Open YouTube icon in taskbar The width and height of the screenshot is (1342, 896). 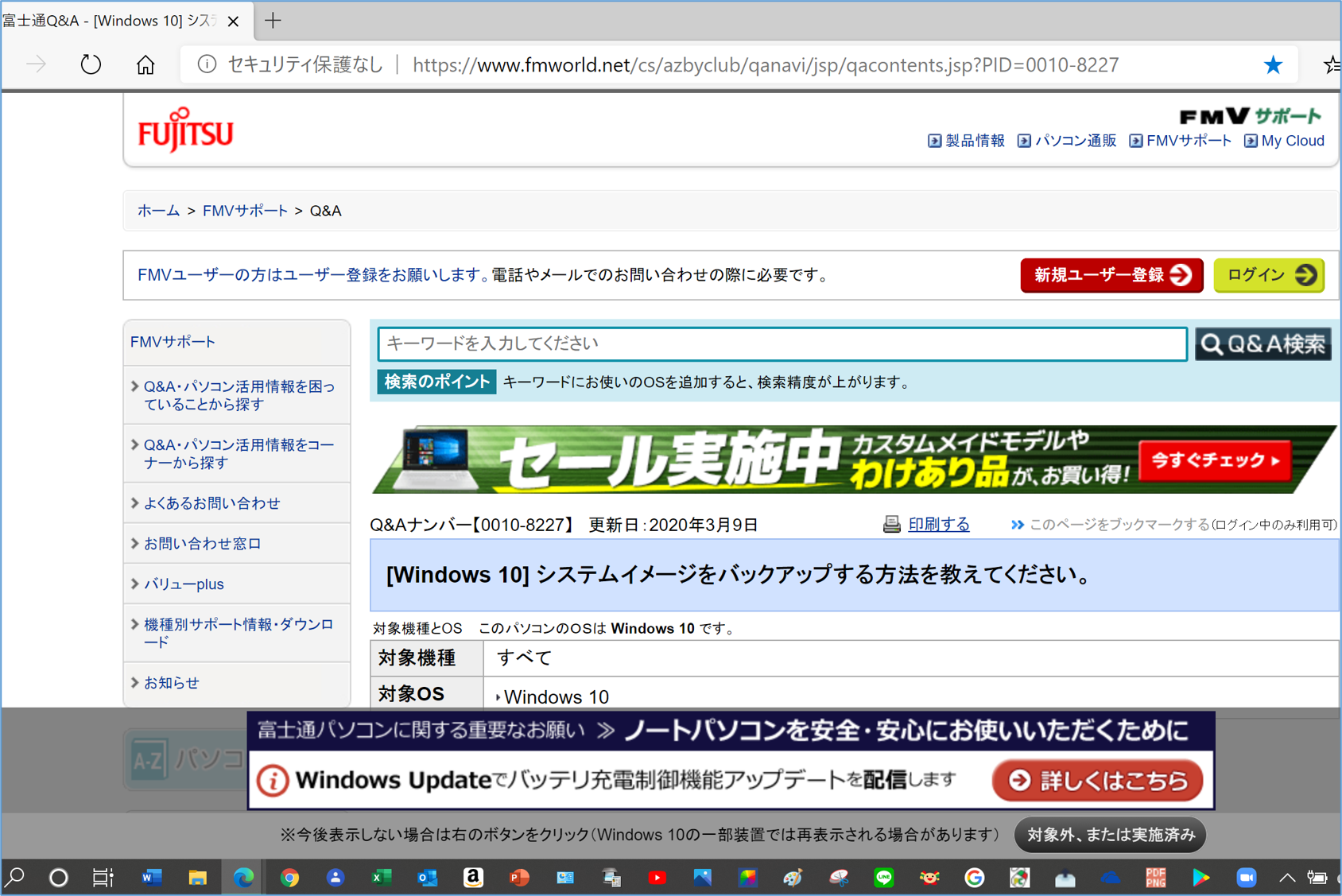click(657, 878)
